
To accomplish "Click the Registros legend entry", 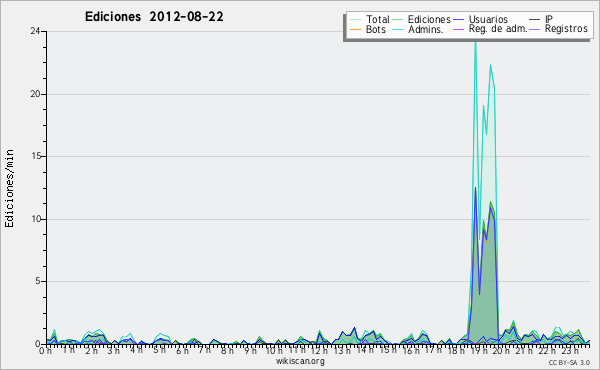I will pyautogui.click(x=558, y=29).
